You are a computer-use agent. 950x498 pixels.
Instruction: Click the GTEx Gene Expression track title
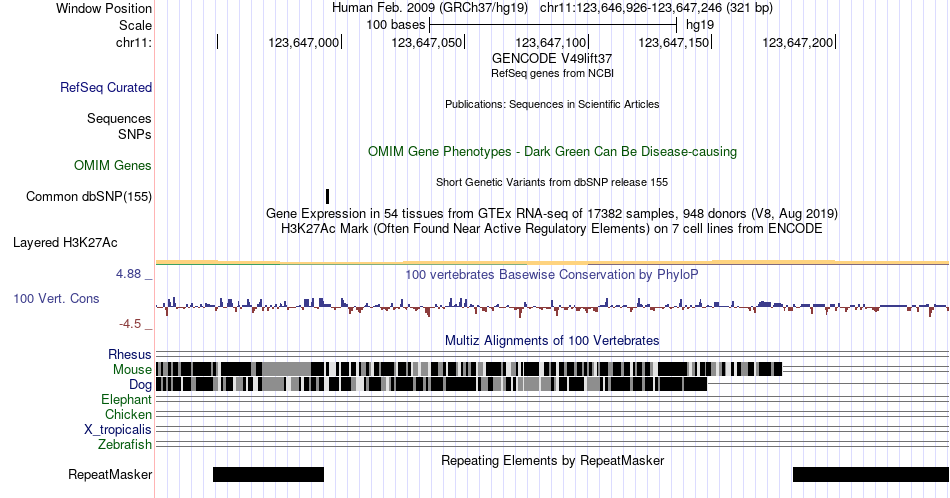[552, 213]
